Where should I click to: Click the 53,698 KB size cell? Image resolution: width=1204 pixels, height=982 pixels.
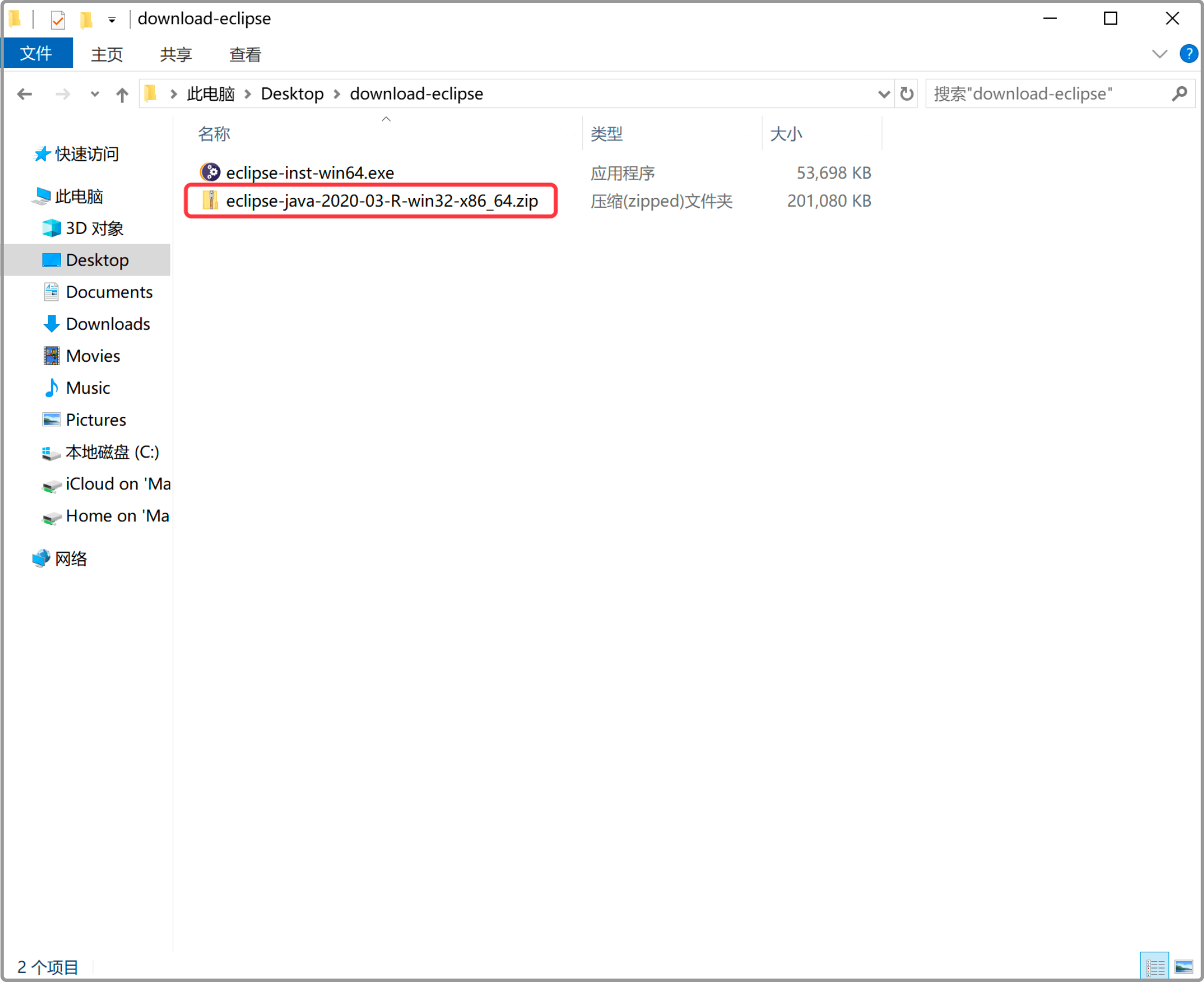tap(834, 173)
